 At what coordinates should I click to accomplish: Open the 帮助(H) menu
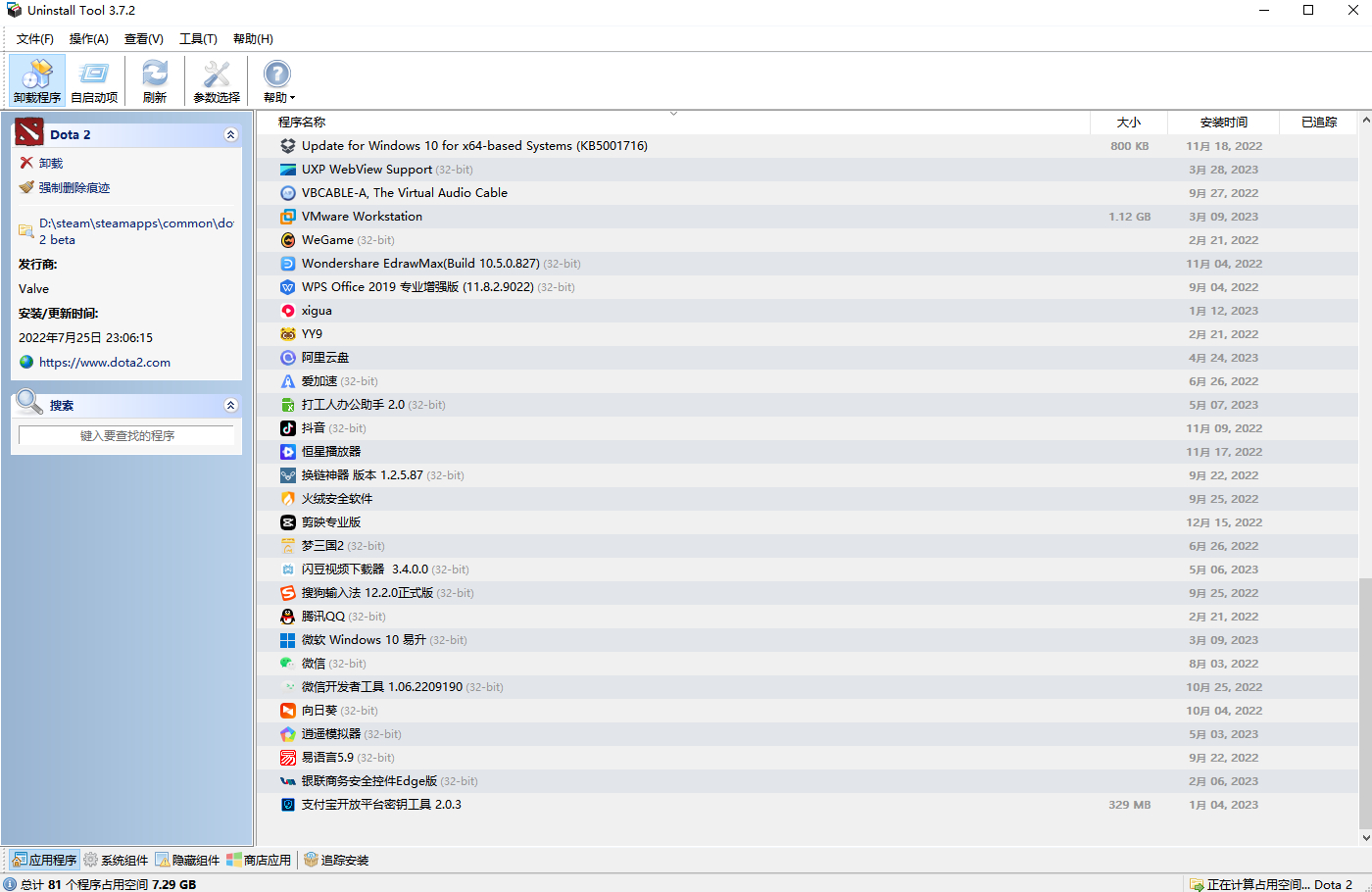253,39
